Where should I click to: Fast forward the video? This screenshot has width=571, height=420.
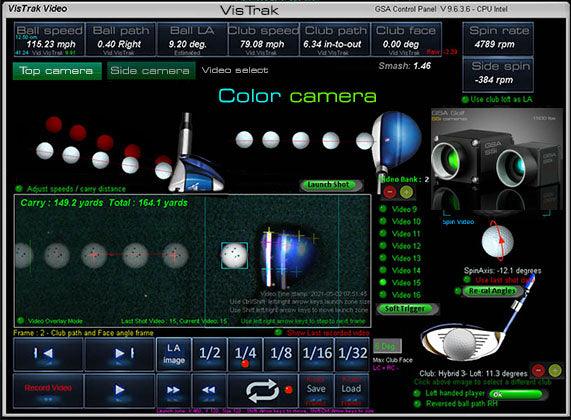174,389
